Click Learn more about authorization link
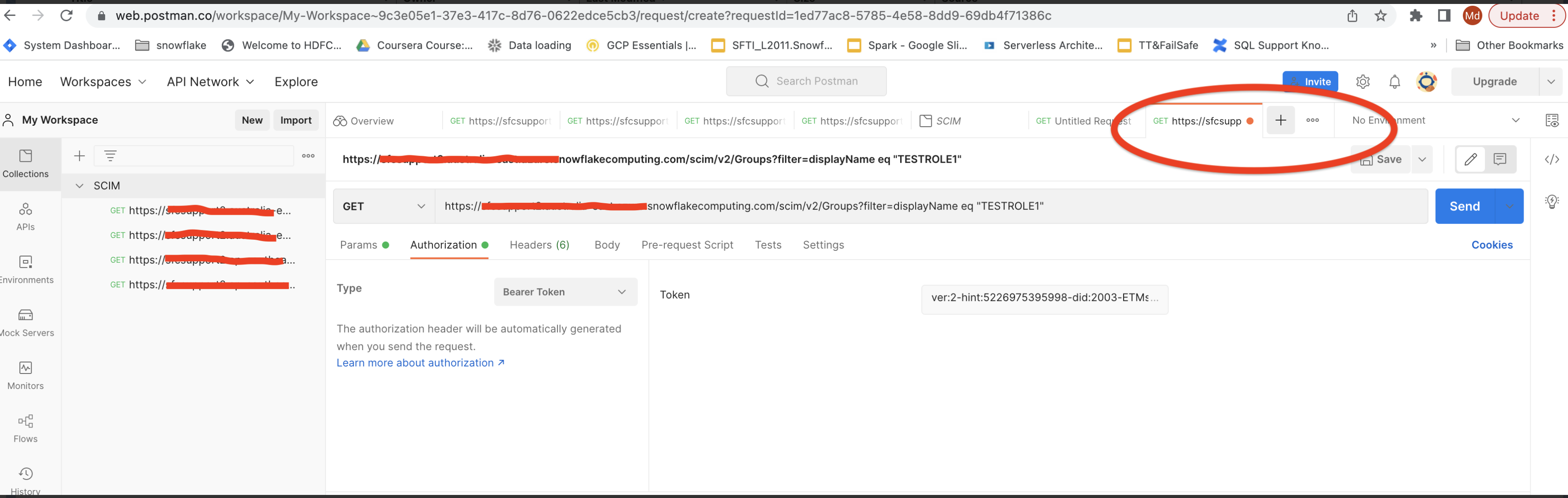The image size is (1568, 498). click(420, 362)
